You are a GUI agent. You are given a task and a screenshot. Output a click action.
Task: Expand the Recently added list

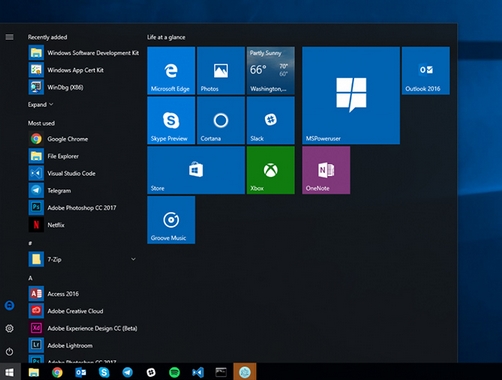40,105
